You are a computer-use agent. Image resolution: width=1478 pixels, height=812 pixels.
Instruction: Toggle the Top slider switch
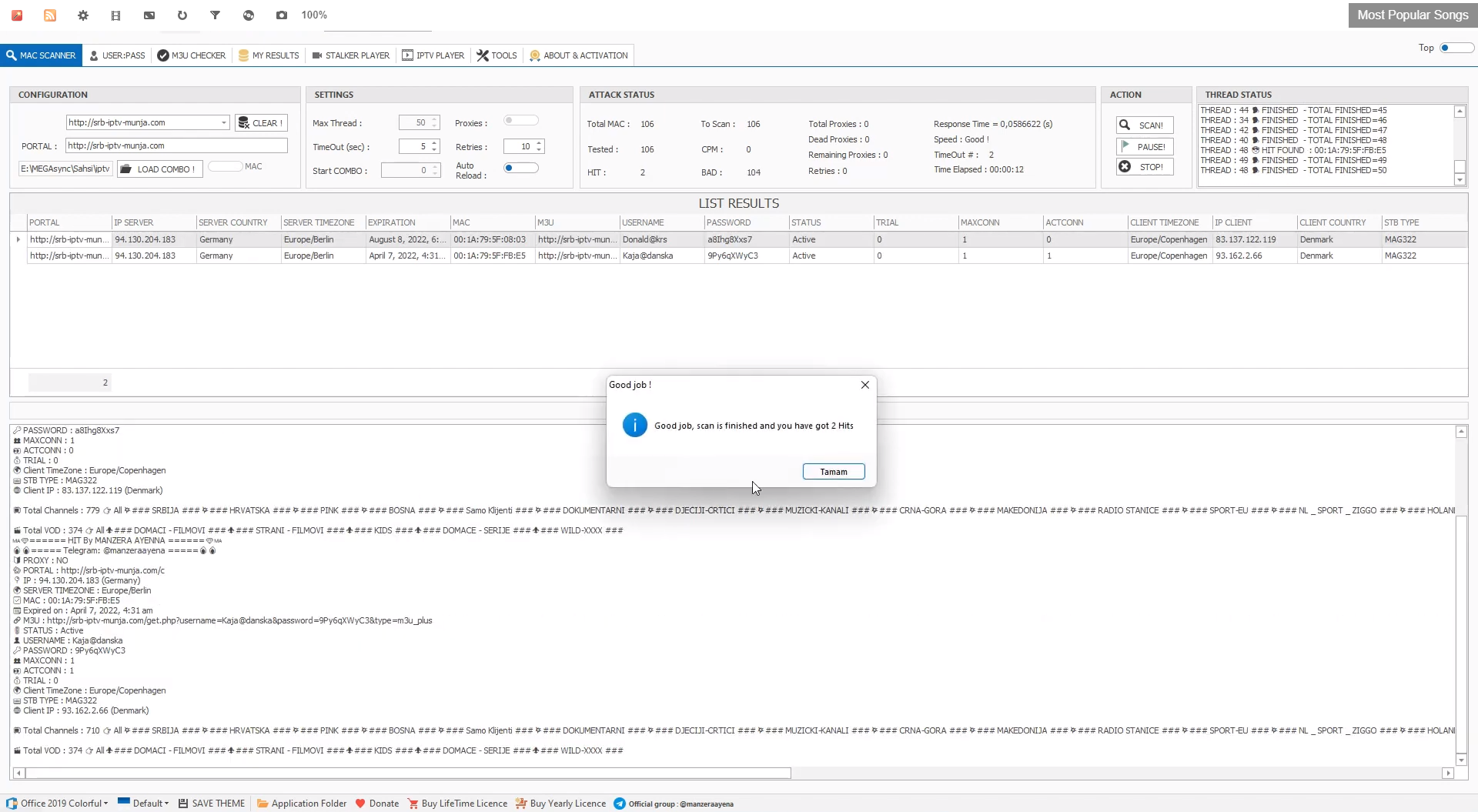pos(1456,48)
